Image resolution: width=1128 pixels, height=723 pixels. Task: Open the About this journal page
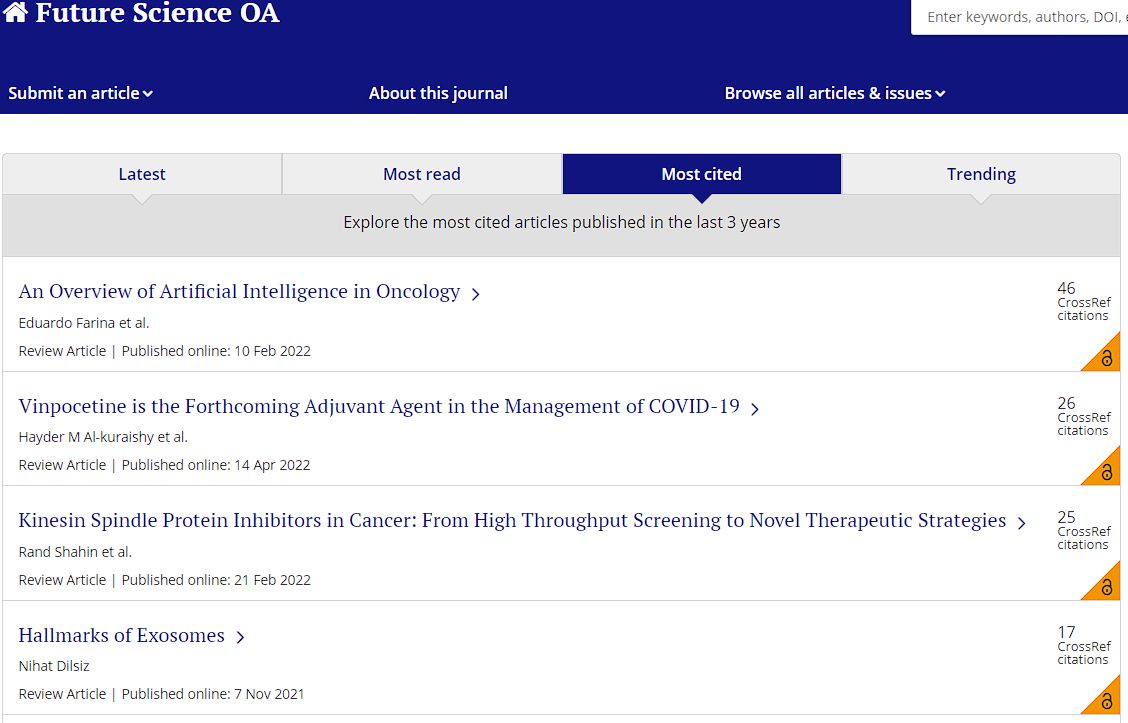pyautogui.click(x=438, y=93)
